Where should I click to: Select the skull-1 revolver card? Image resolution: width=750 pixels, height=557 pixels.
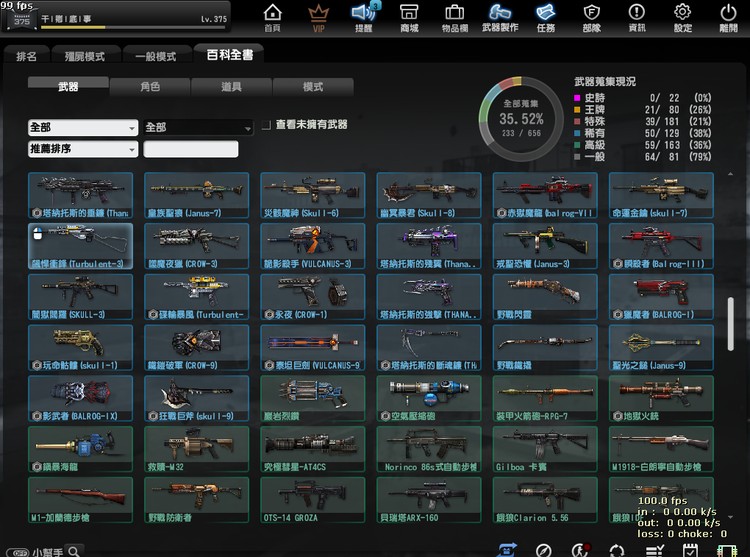coord(80,348)
